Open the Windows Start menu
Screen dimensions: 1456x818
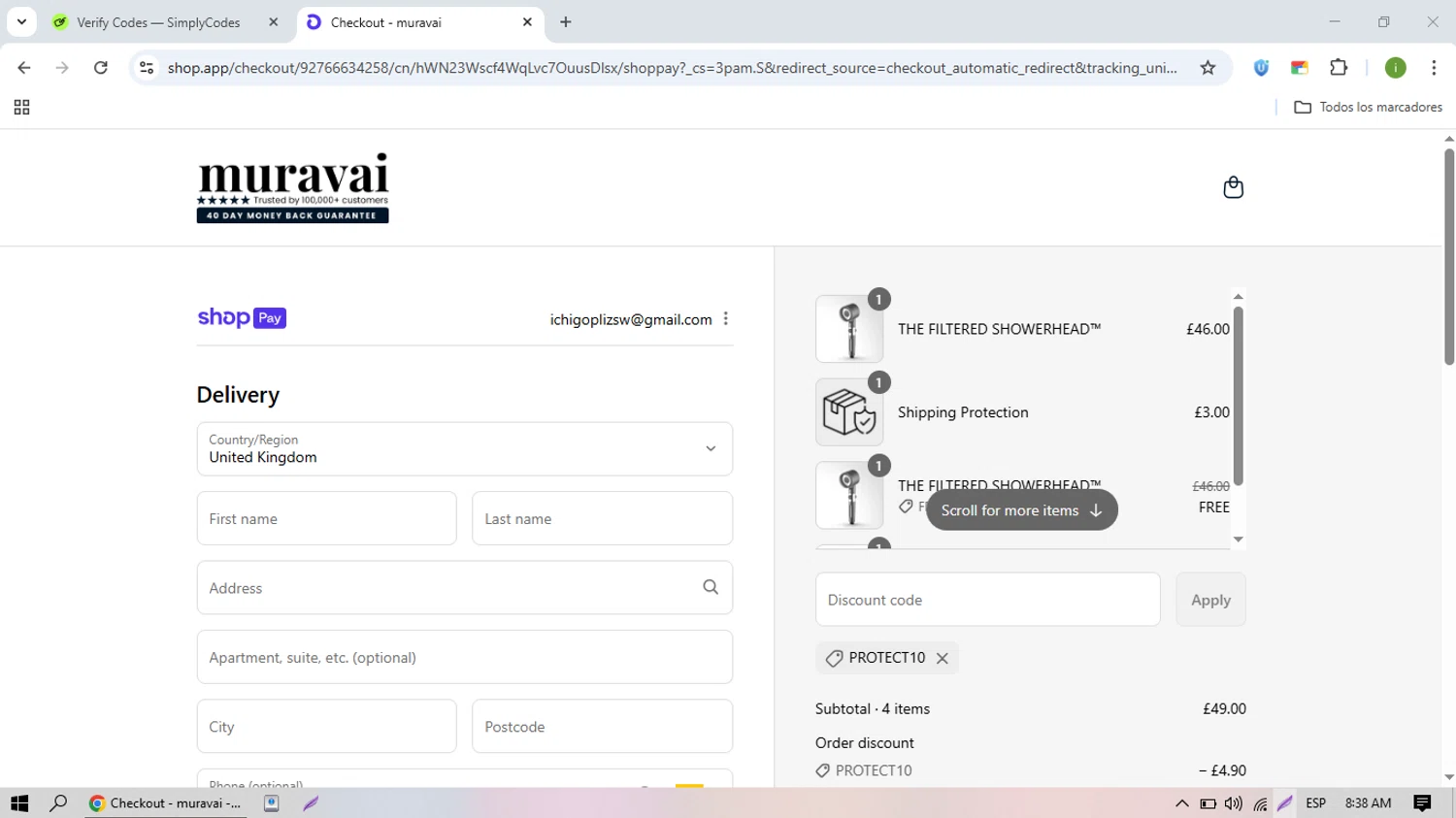(x=19, y=803)
